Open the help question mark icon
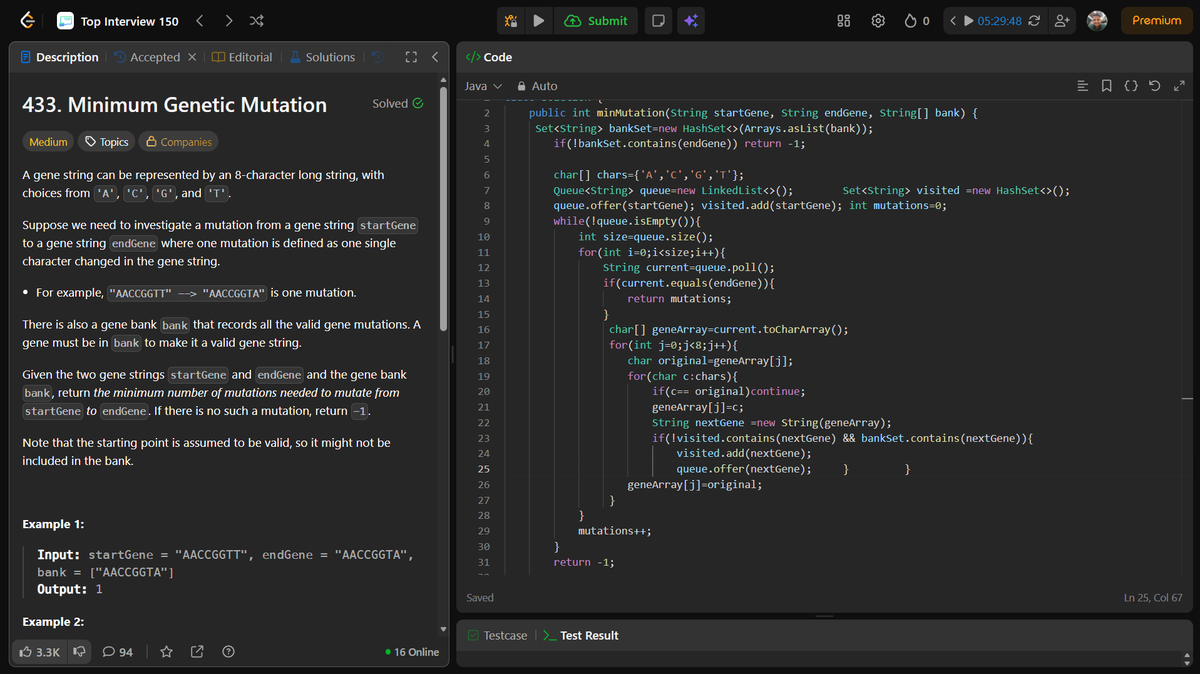 [228, 652]
